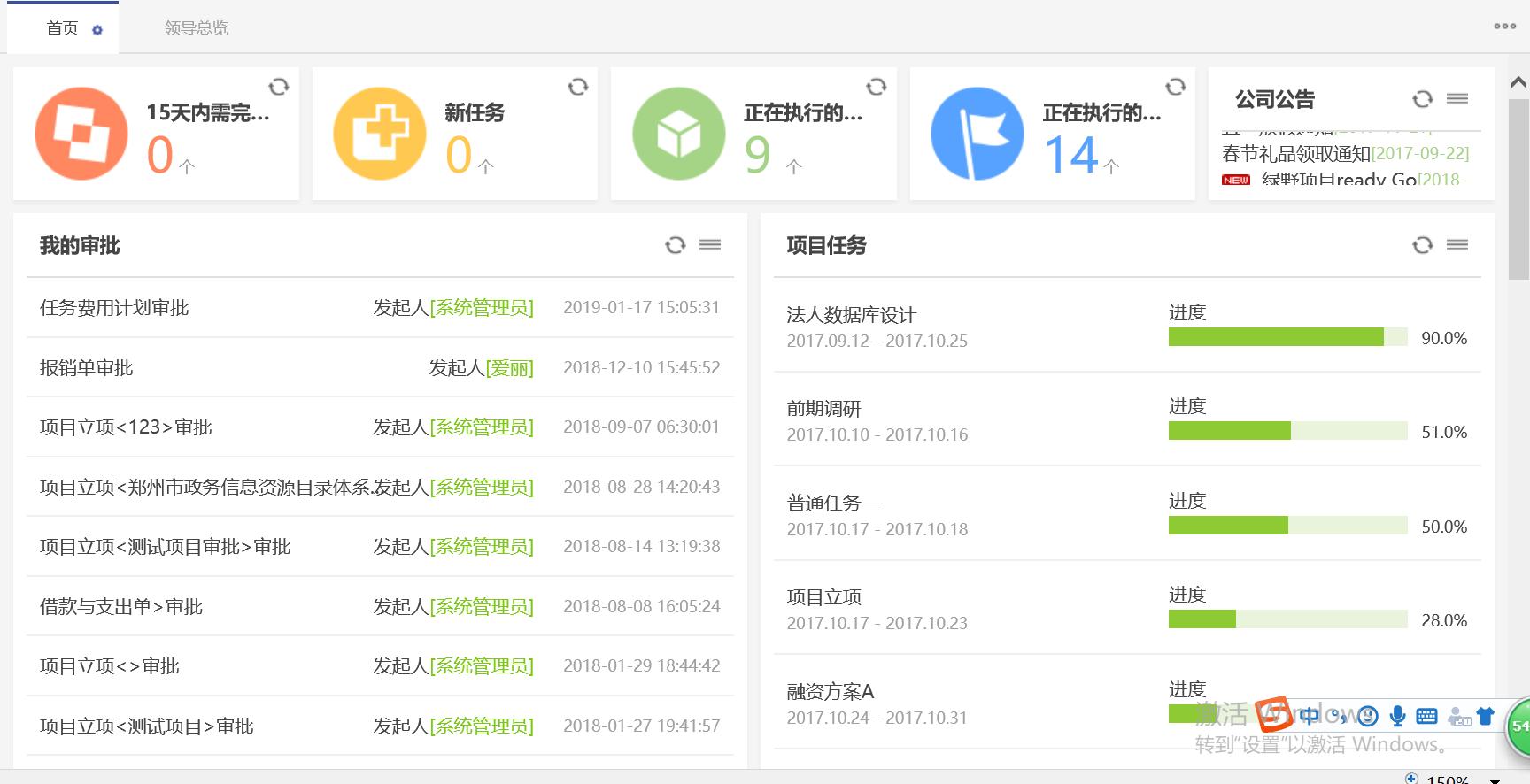This screenshot has width=1530, height=784.
Task: Refresh the 公司公告 panel
Action: [1423, 99]
